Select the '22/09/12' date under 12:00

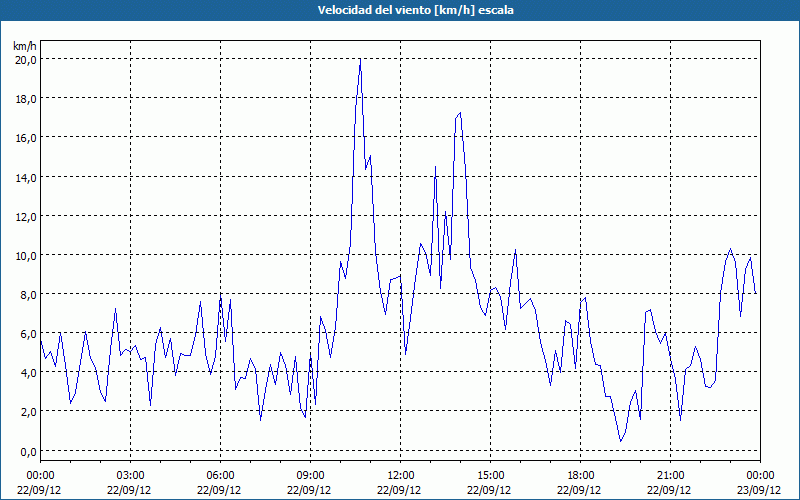click(x=399, y=490)
